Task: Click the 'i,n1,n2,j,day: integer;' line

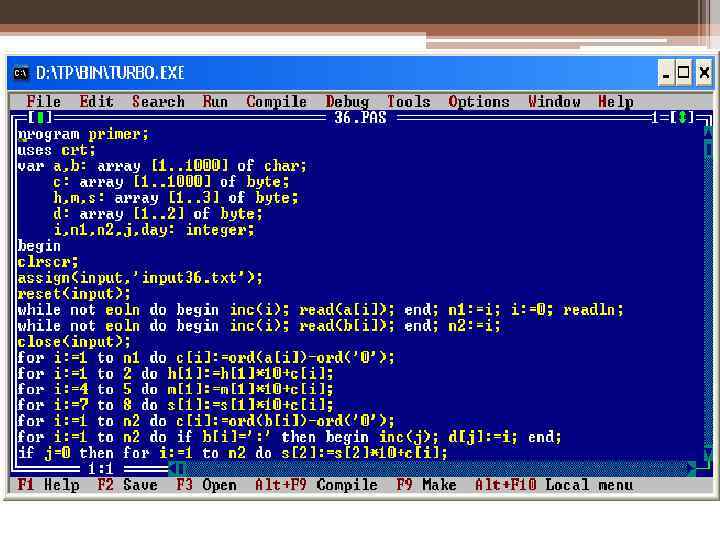Action: (154, 230)
